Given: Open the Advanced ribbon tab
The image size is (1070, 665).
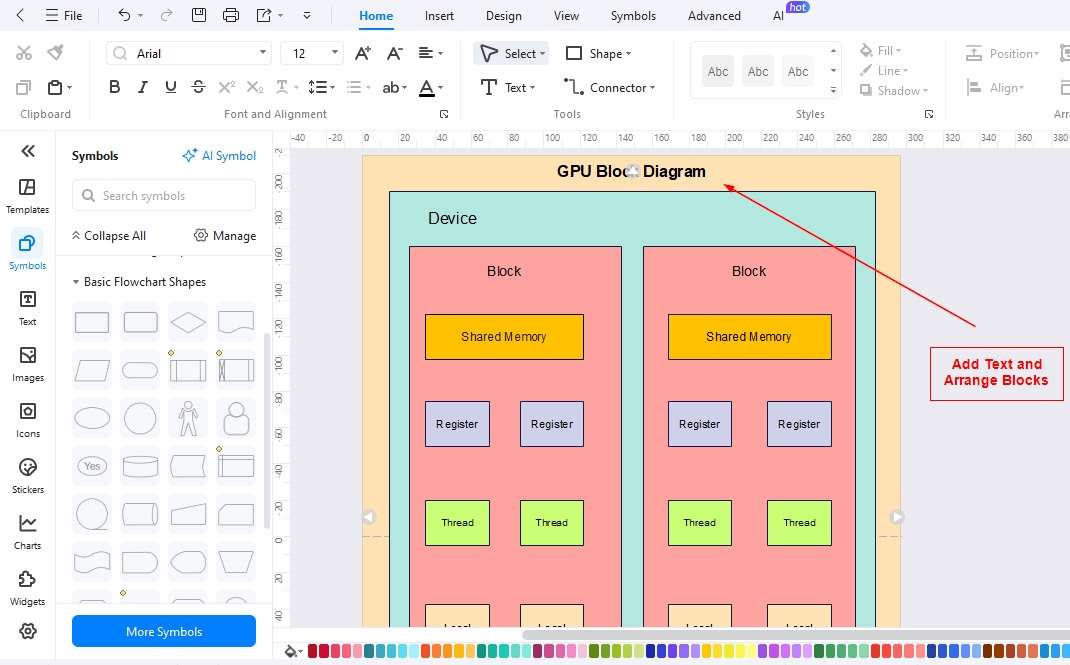Looking at the screenshot, I should [713, 15].
